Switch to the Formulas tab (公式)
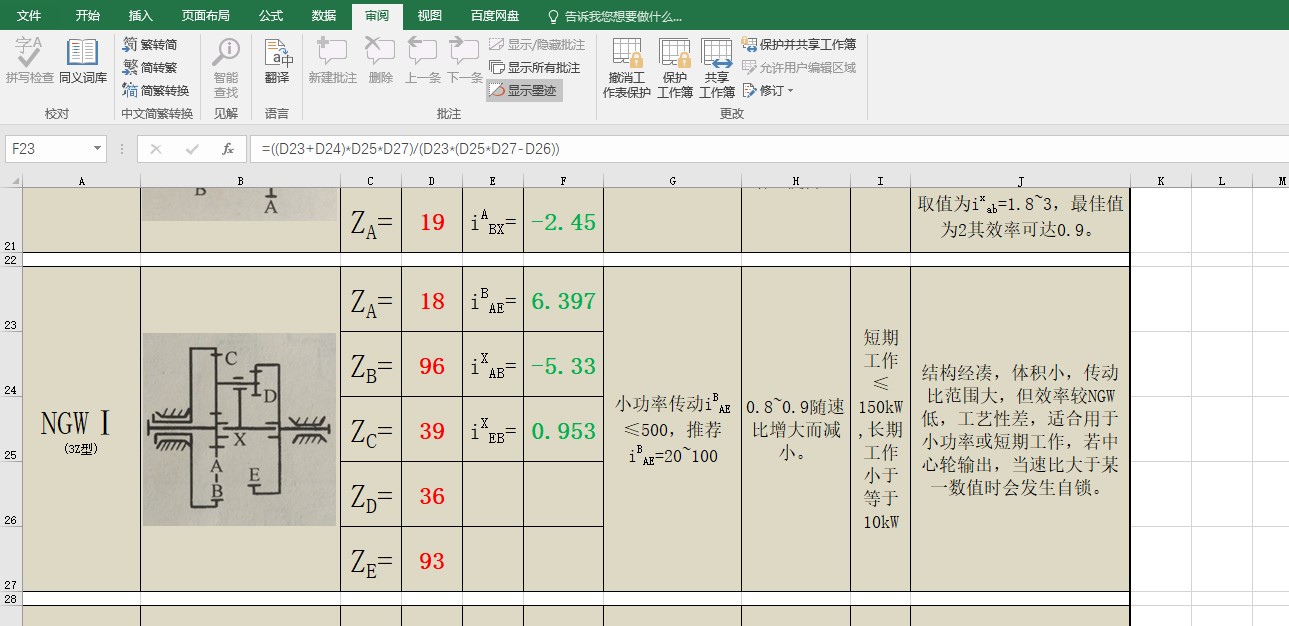 [x=271, y=16]
